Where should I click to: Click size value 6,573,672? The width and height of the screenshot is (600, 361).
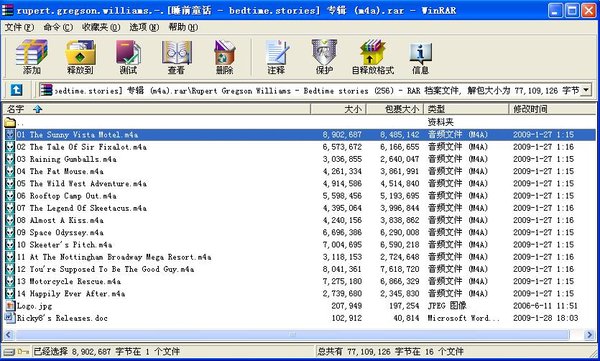pos(342,147)
